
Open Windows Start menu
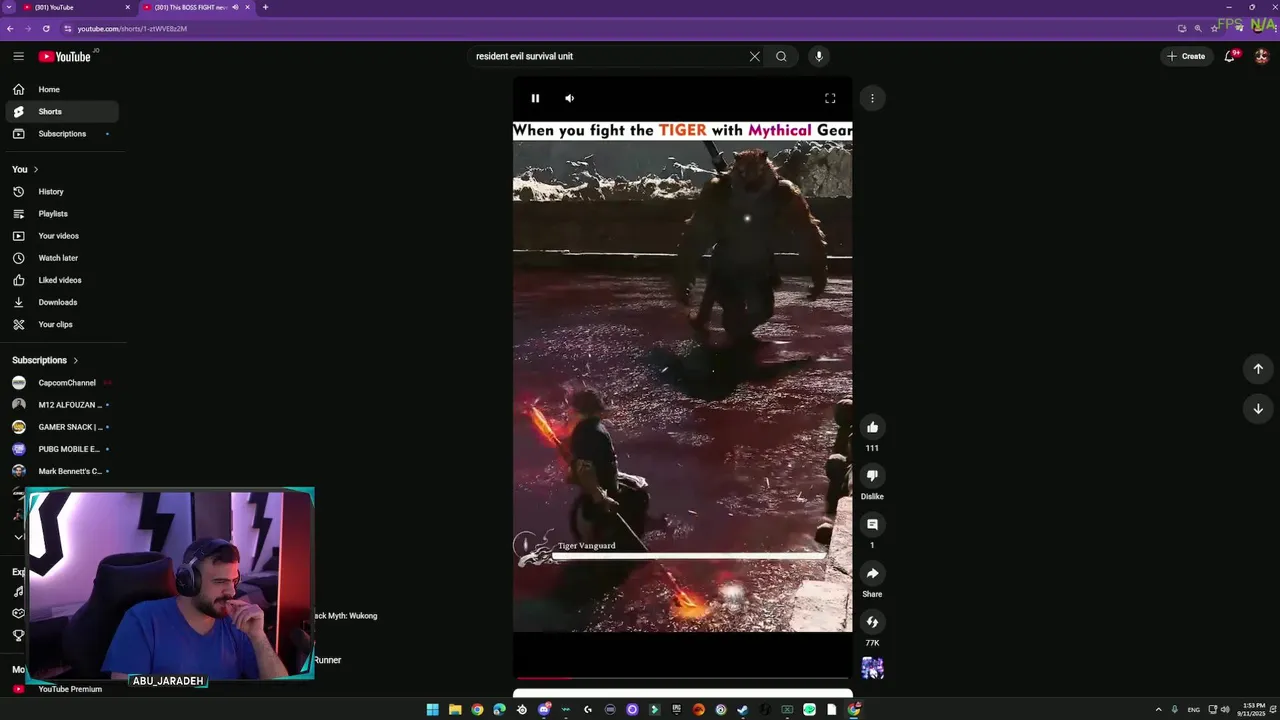pyautogui.click(x=432, y=710)
